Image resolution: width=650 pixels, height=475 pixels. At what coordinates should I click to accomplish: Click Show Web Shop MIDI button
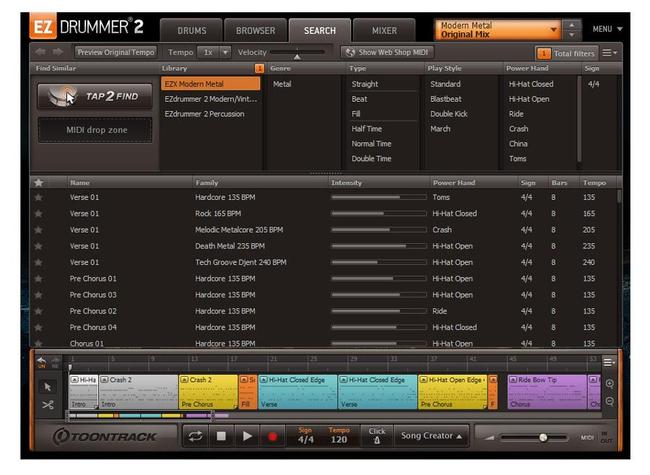click(387, 52)
